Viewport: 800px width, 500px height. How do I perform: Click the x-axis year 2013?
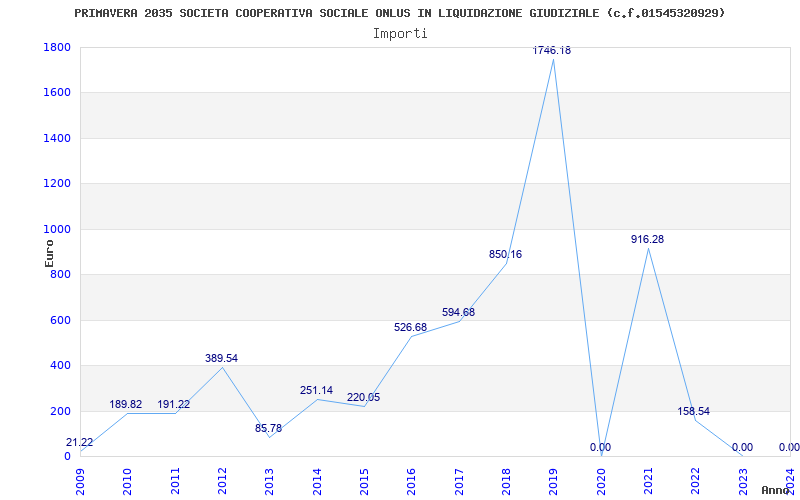click(x=269, y=482)
